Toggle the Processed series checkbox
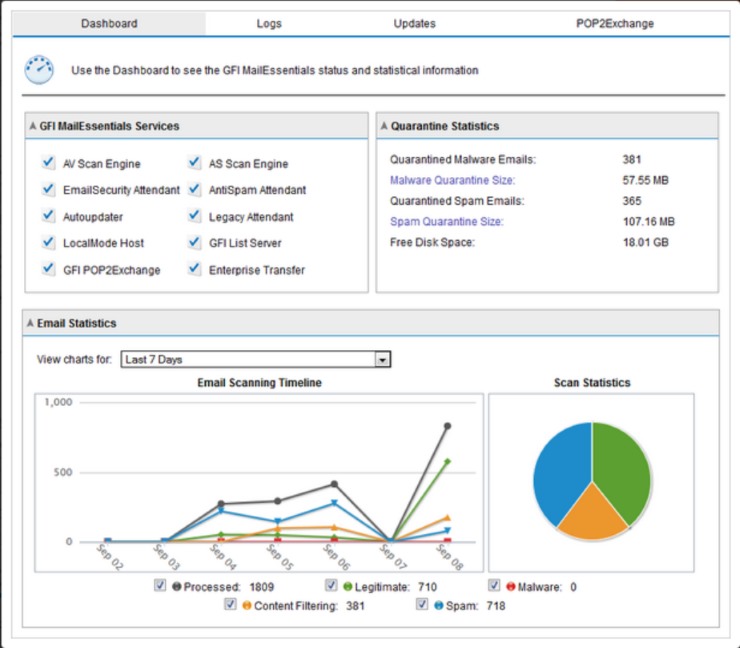 pyautogui.click(x=160, y=586)
